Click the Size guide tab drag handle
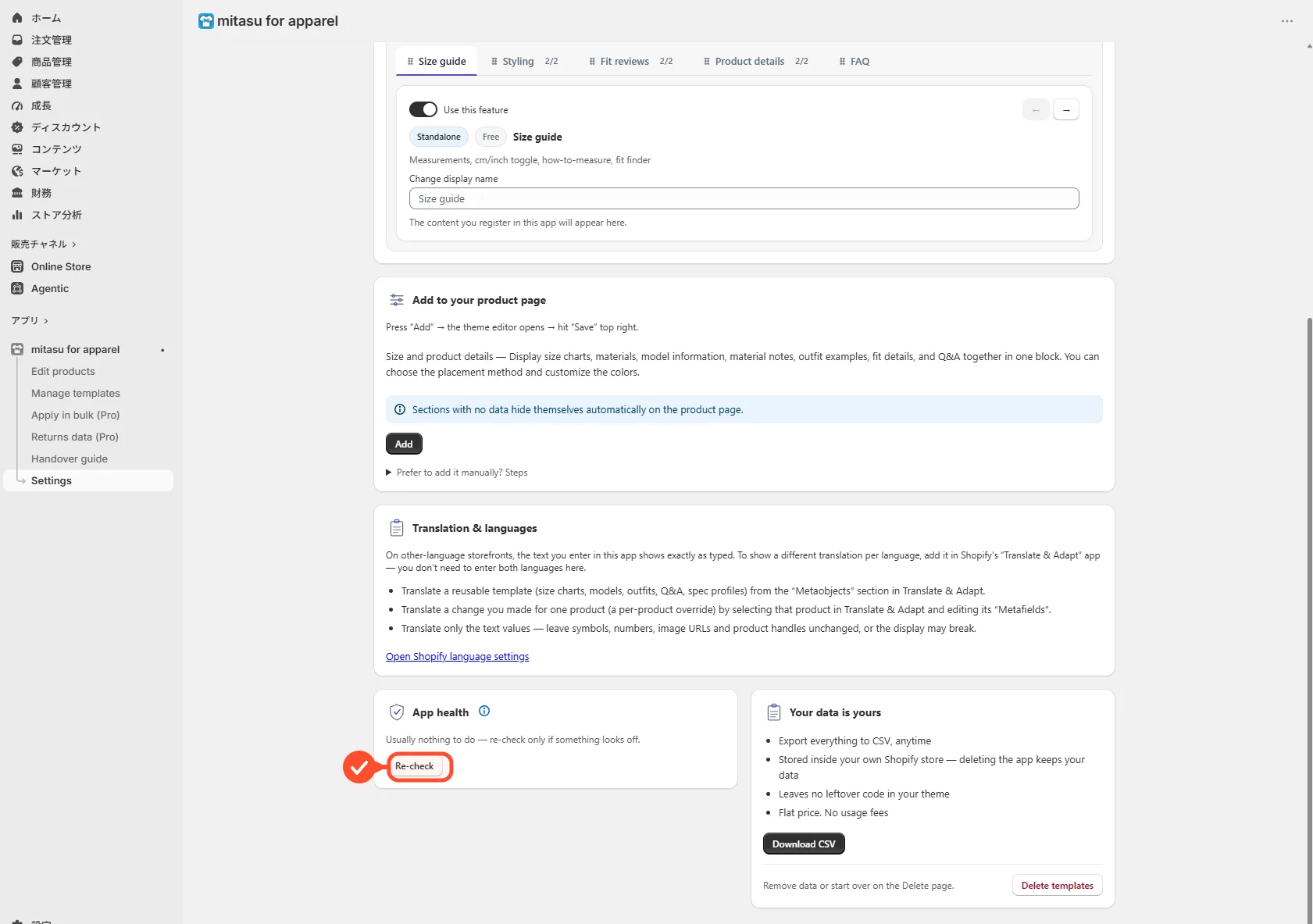This screenshot has width=1313, height=924. click(x=410, y=61)
